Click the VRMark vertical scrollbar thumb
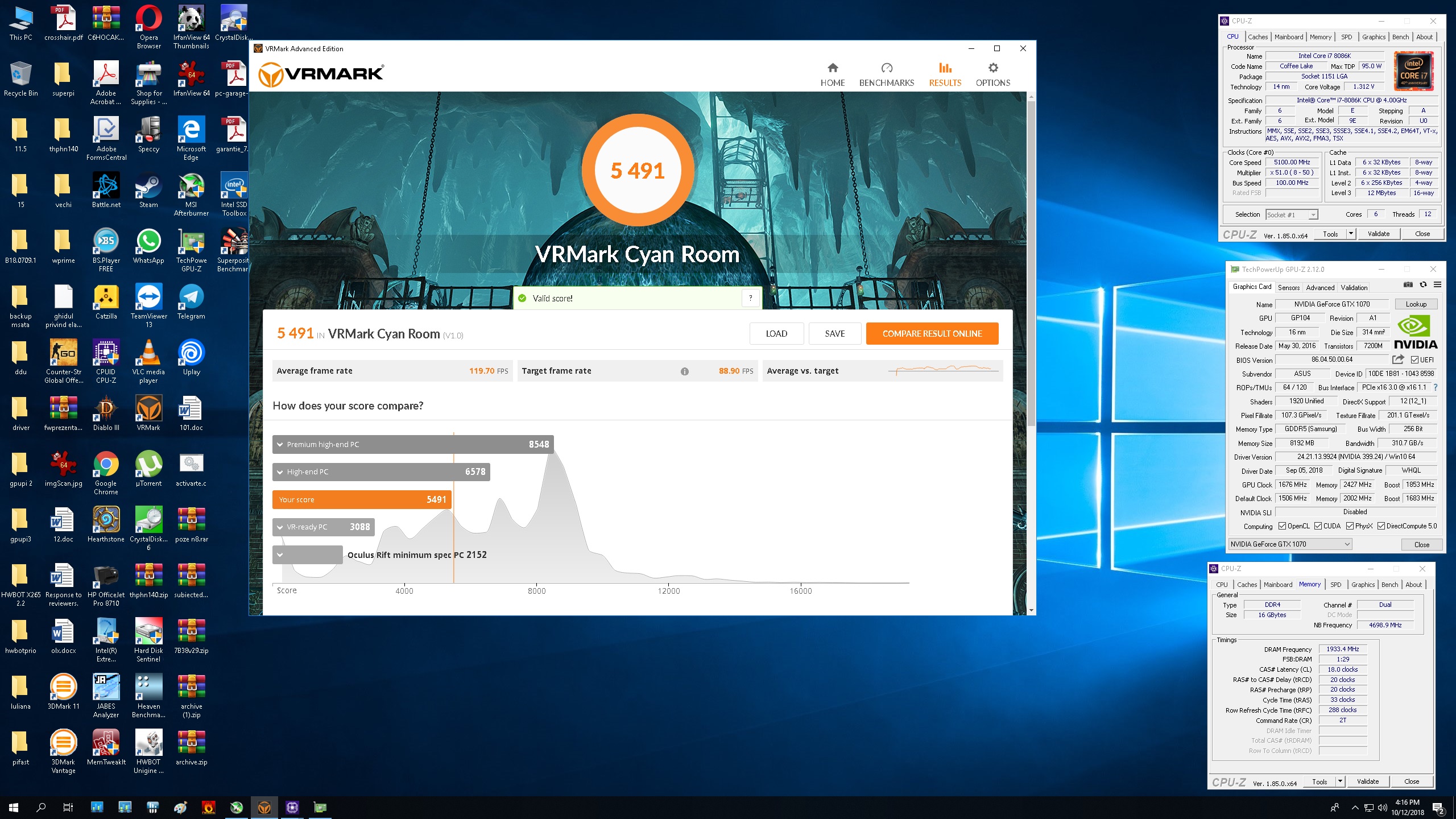The width and height of the screenshot is (1456, 819). [x=1031, y=264]
